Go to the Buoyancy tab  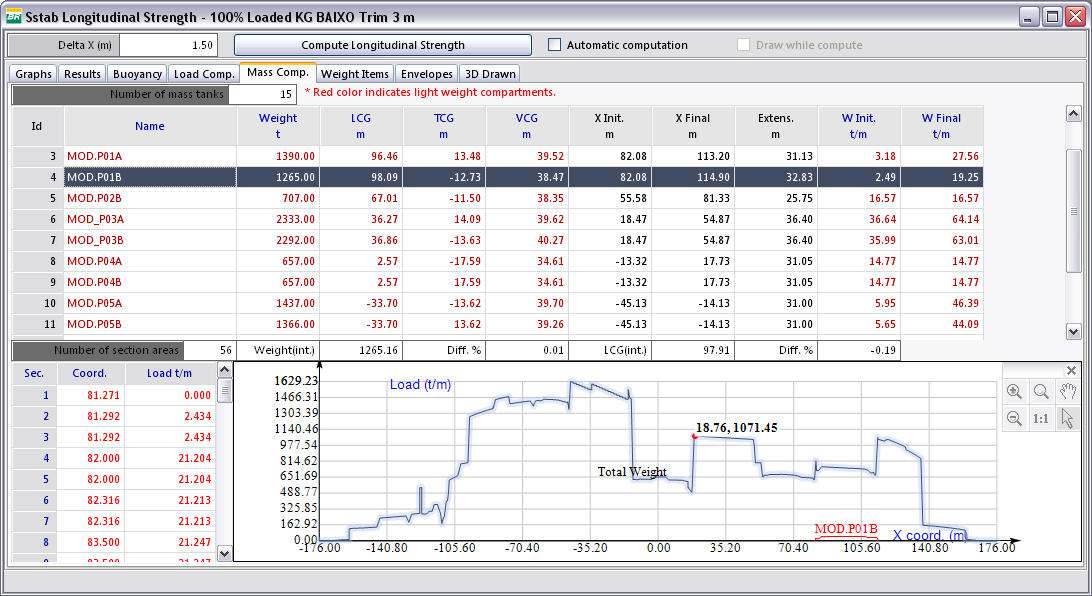[x=137, y=74]
